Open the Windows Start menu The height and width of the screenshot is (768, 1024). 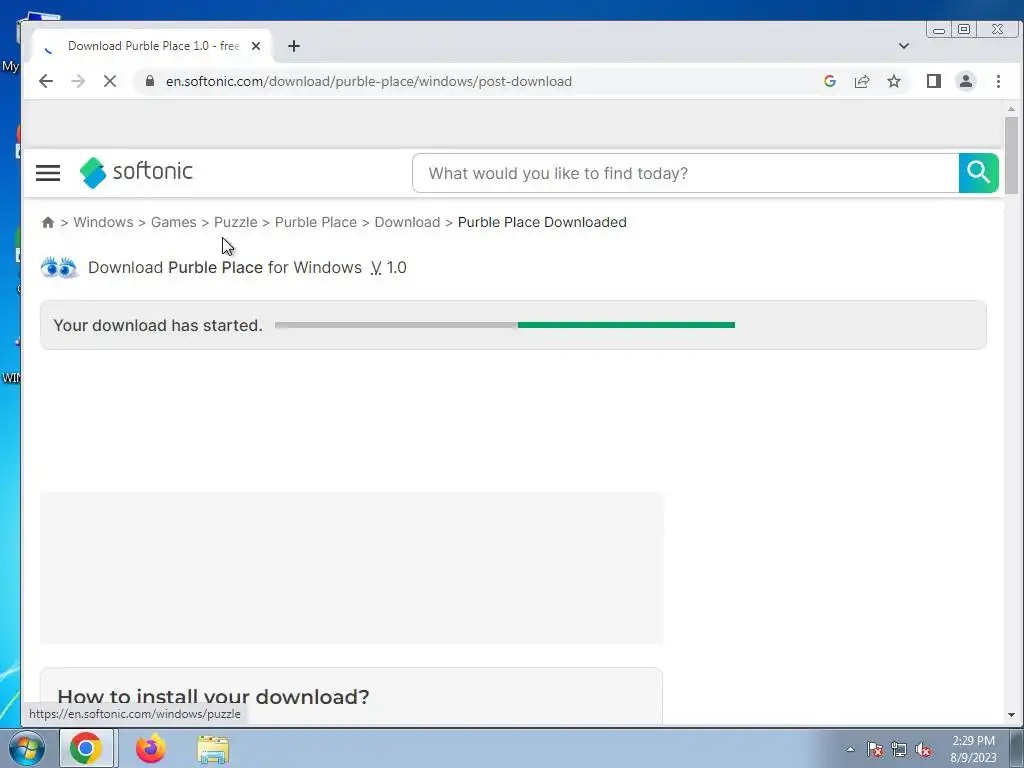[27, 748]
